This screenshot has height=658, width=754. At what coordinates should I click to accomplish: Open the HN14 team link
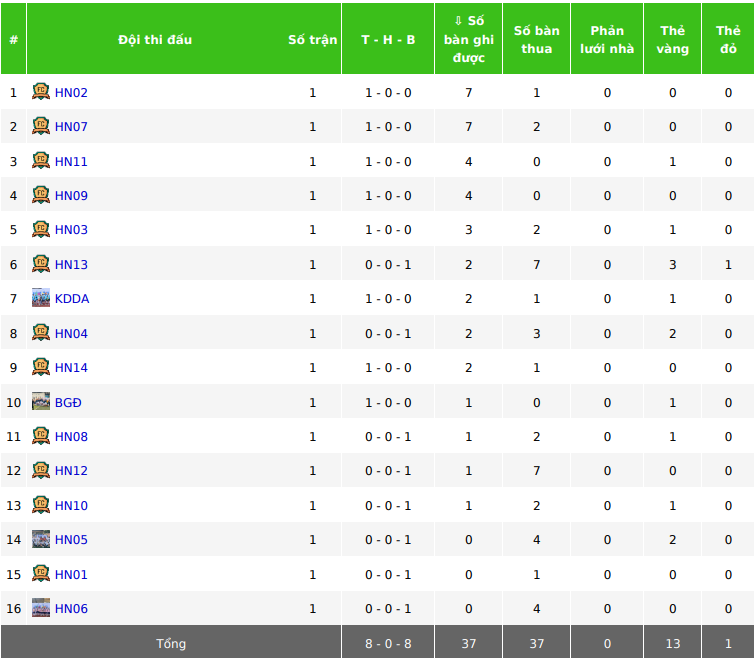71,367
